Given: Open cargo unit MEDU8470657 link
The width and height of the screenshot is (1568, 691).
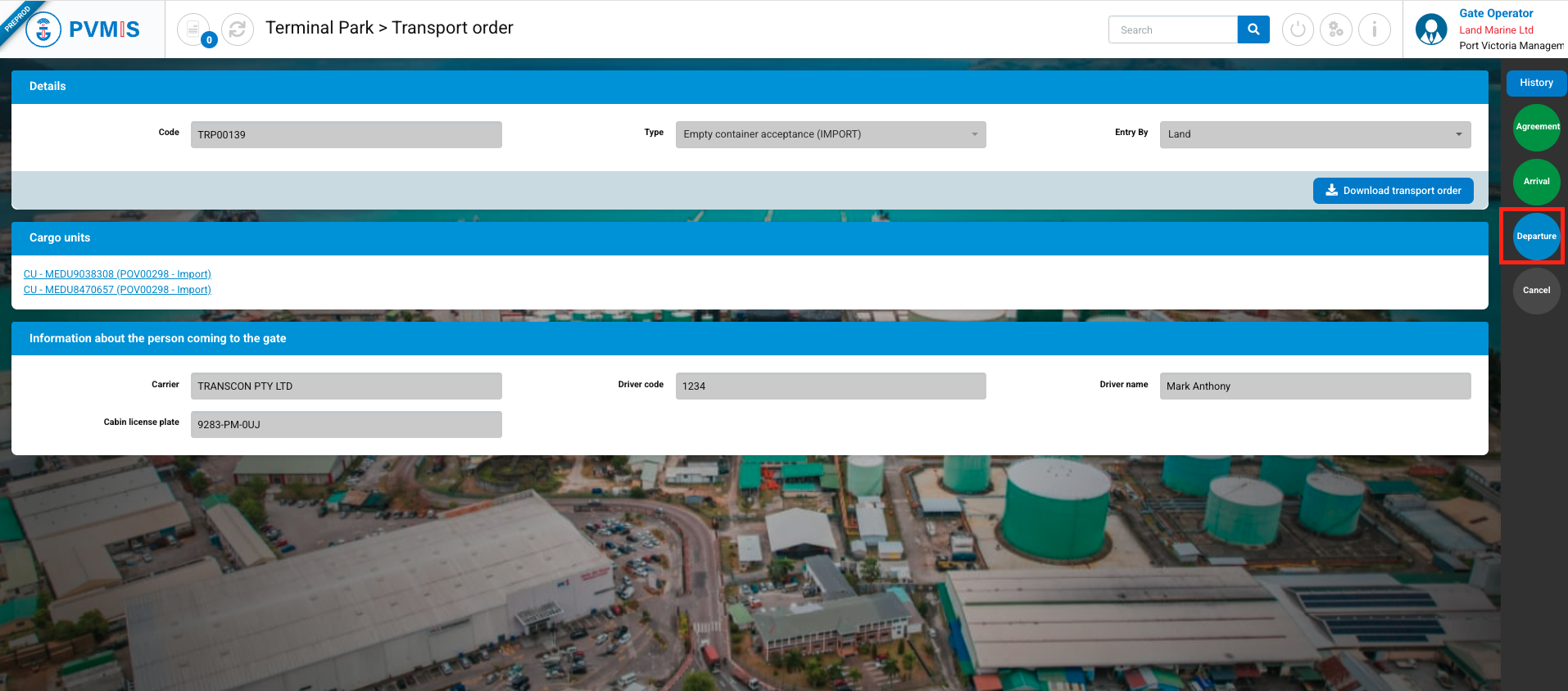Looking at the screenshot, I should pos(117,290).
